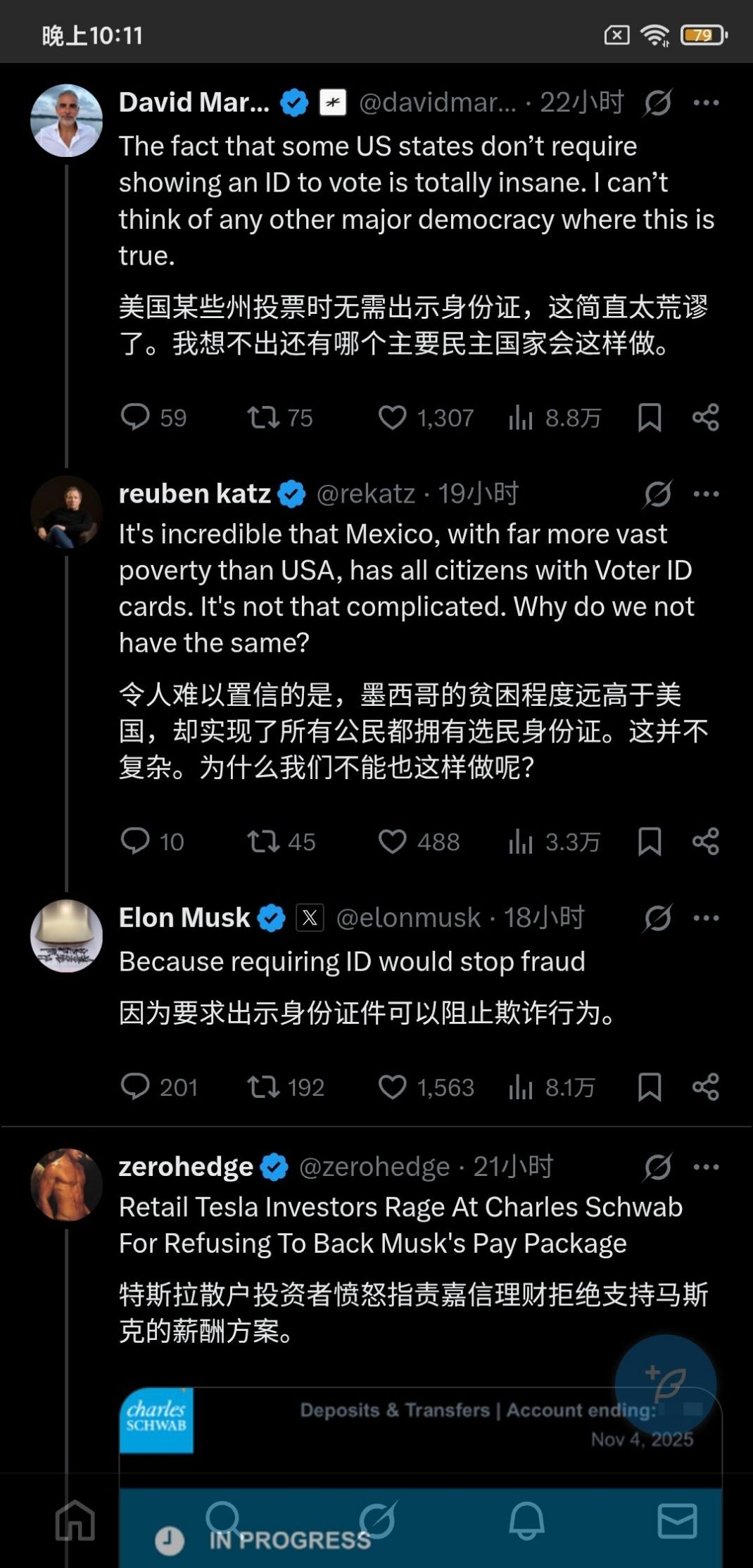Open more options on Elon Musk's tweet
This screenshot has height=1568, width=753.
[706, 918]
